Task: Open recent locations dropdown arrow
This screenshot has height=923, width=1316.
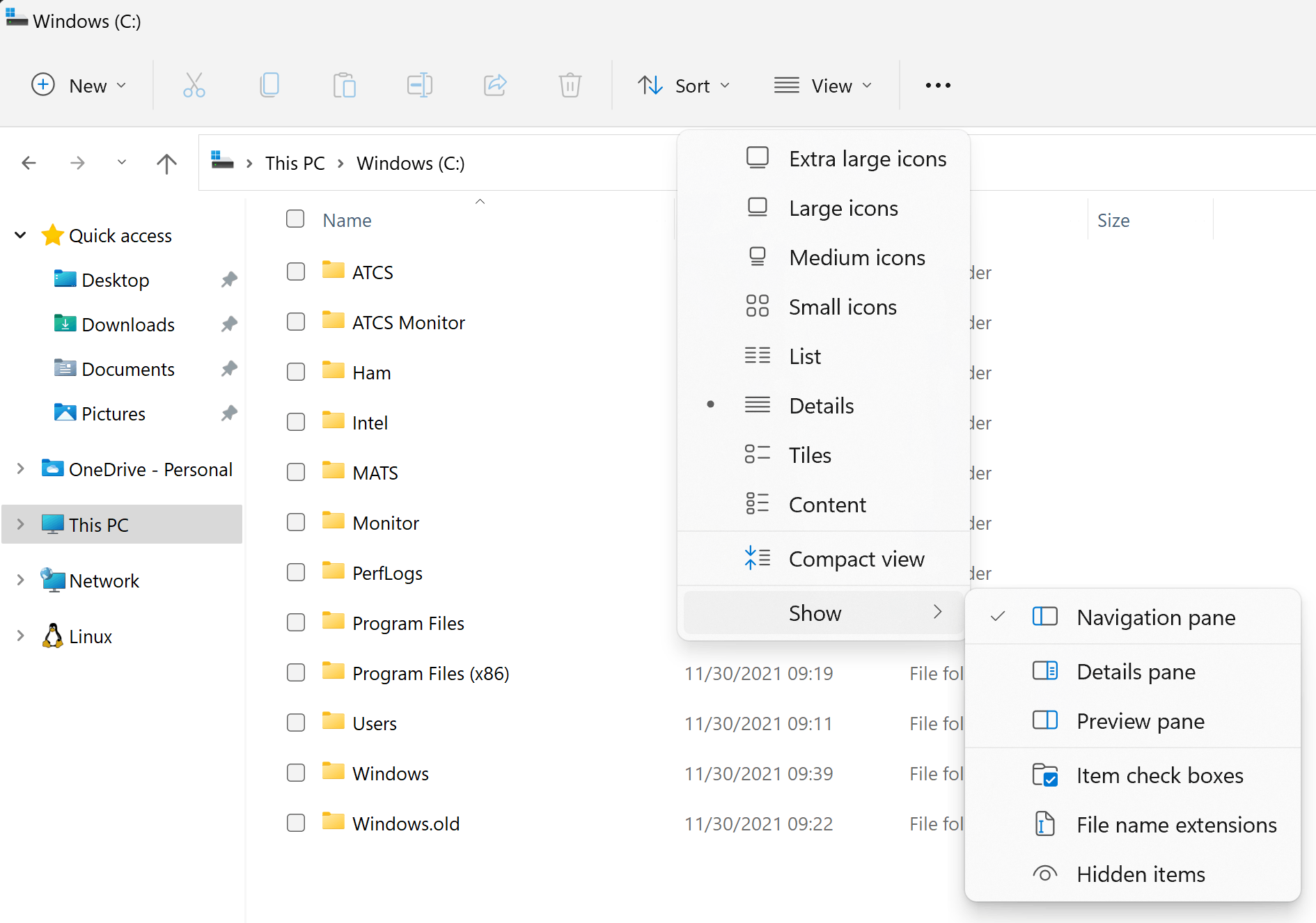Action: (x=122, y=163)
